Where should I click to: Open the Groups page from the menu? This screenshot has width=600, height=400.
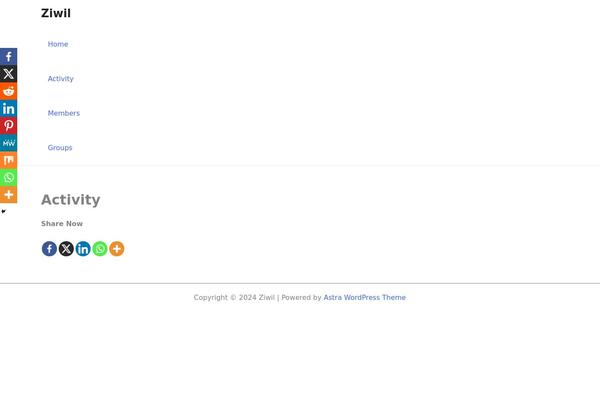tap(60, 148)
